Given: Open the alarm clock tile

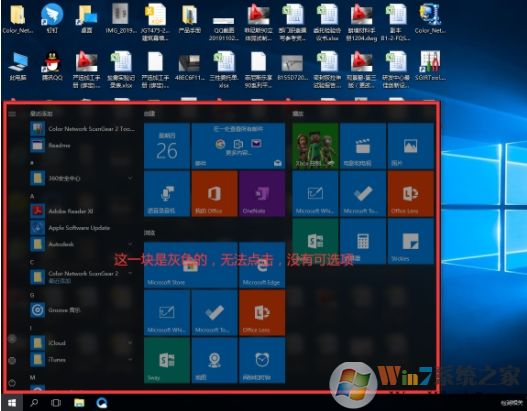Looking at the screenshot, I should point(262,360).
